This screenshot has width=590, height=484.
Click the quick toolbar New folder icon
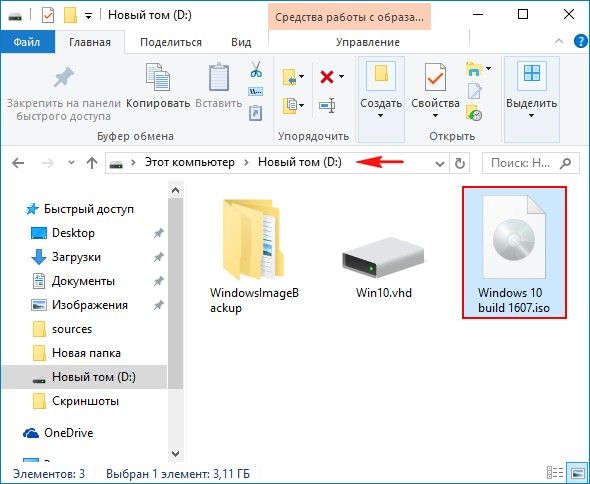coord(70,15)
